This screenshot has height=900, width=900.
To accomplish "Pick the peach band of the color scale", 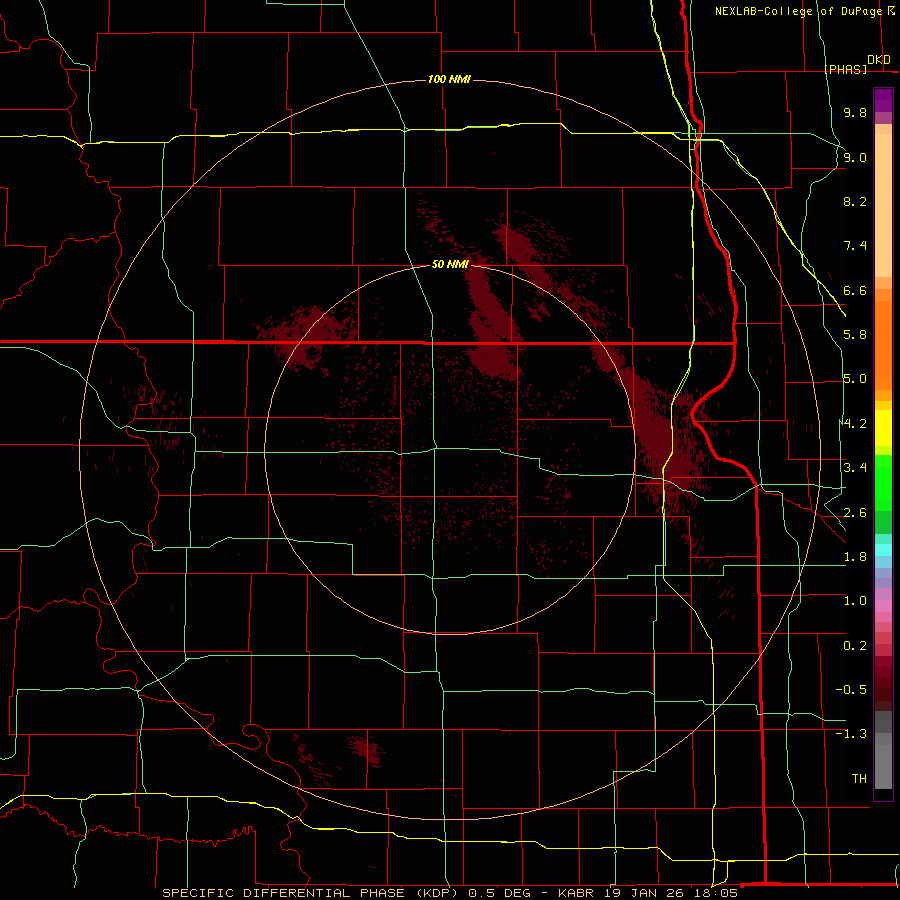I will 883,207.
